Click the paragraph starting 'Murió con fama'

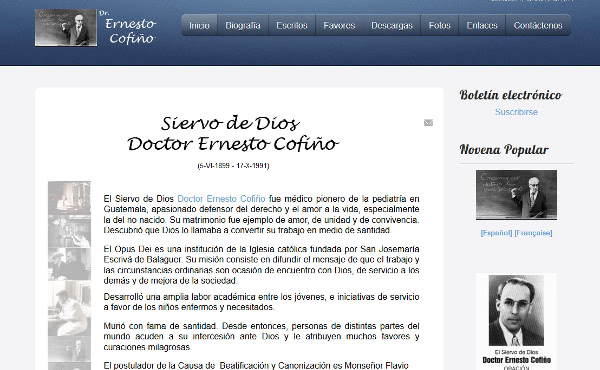pyautogui.click(x=261, y=336)
